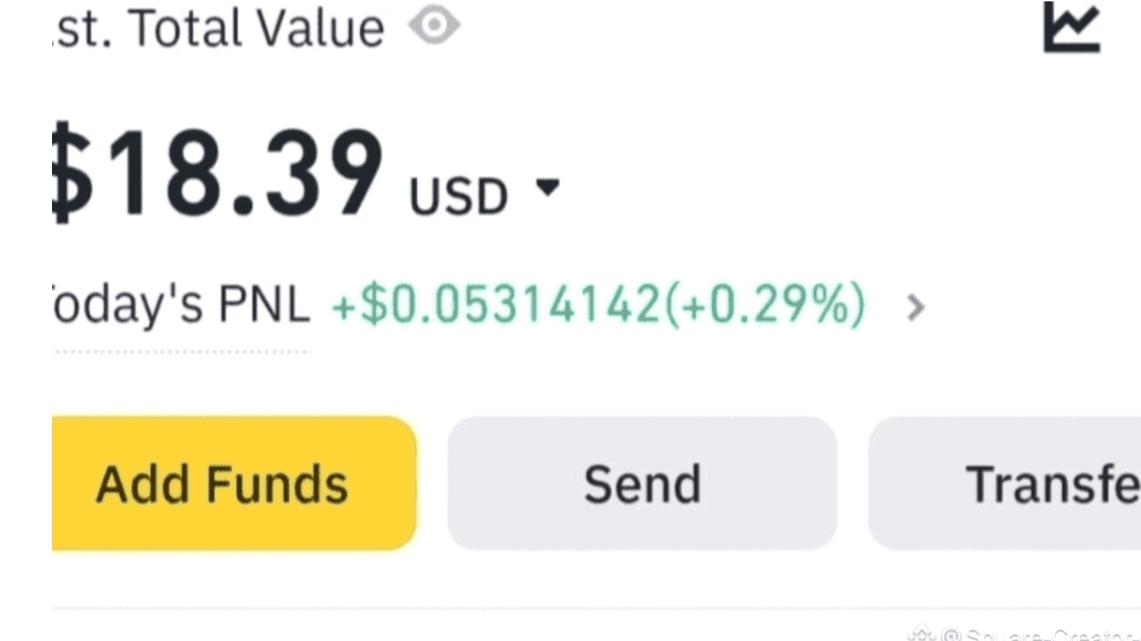This screenshot has width=1141, height=641.
Task: Open the portfolio line chart icon
Action: (x=1072, y=27)
